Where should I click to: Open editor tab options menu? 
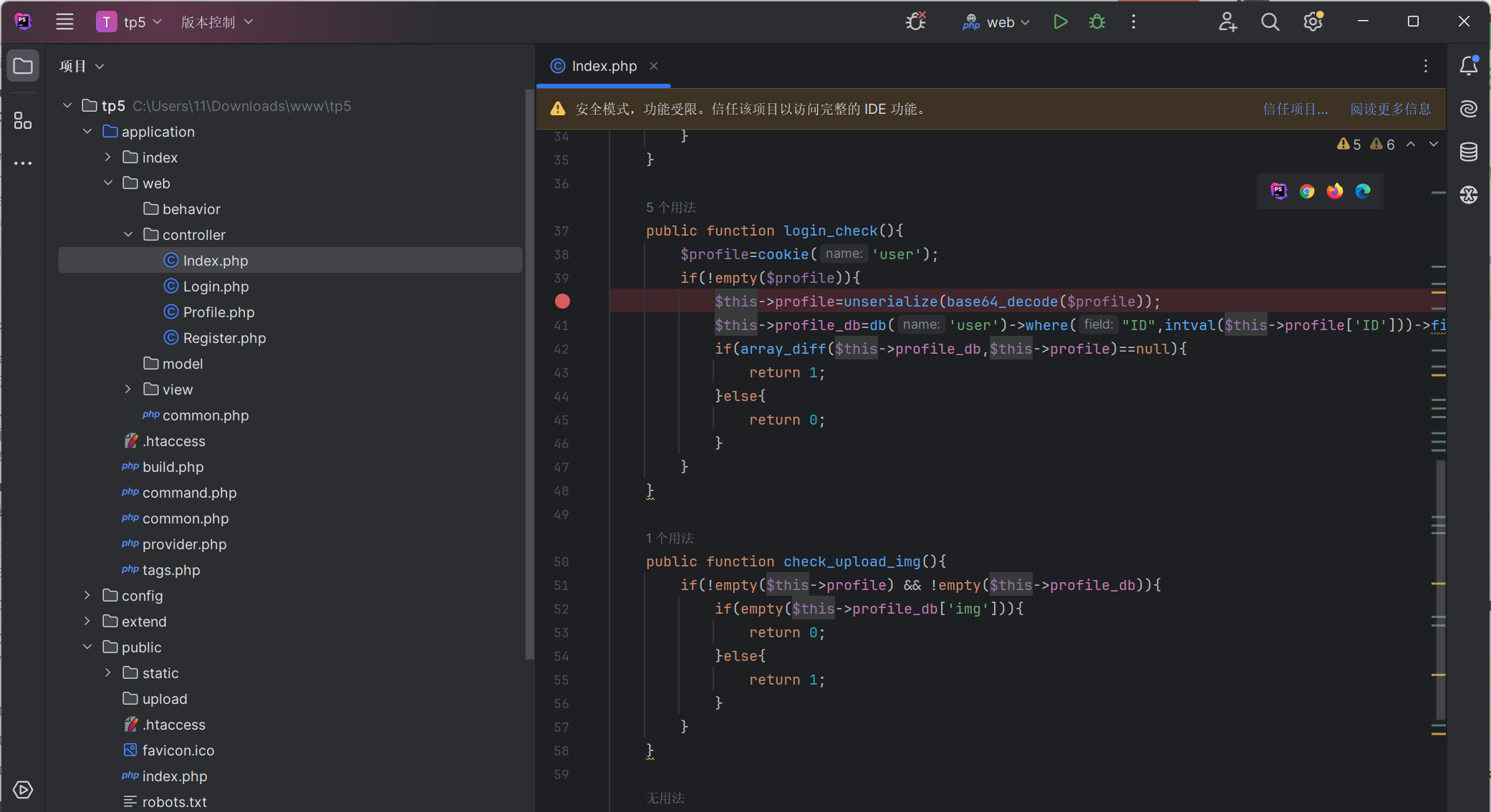click(1426, 66)
